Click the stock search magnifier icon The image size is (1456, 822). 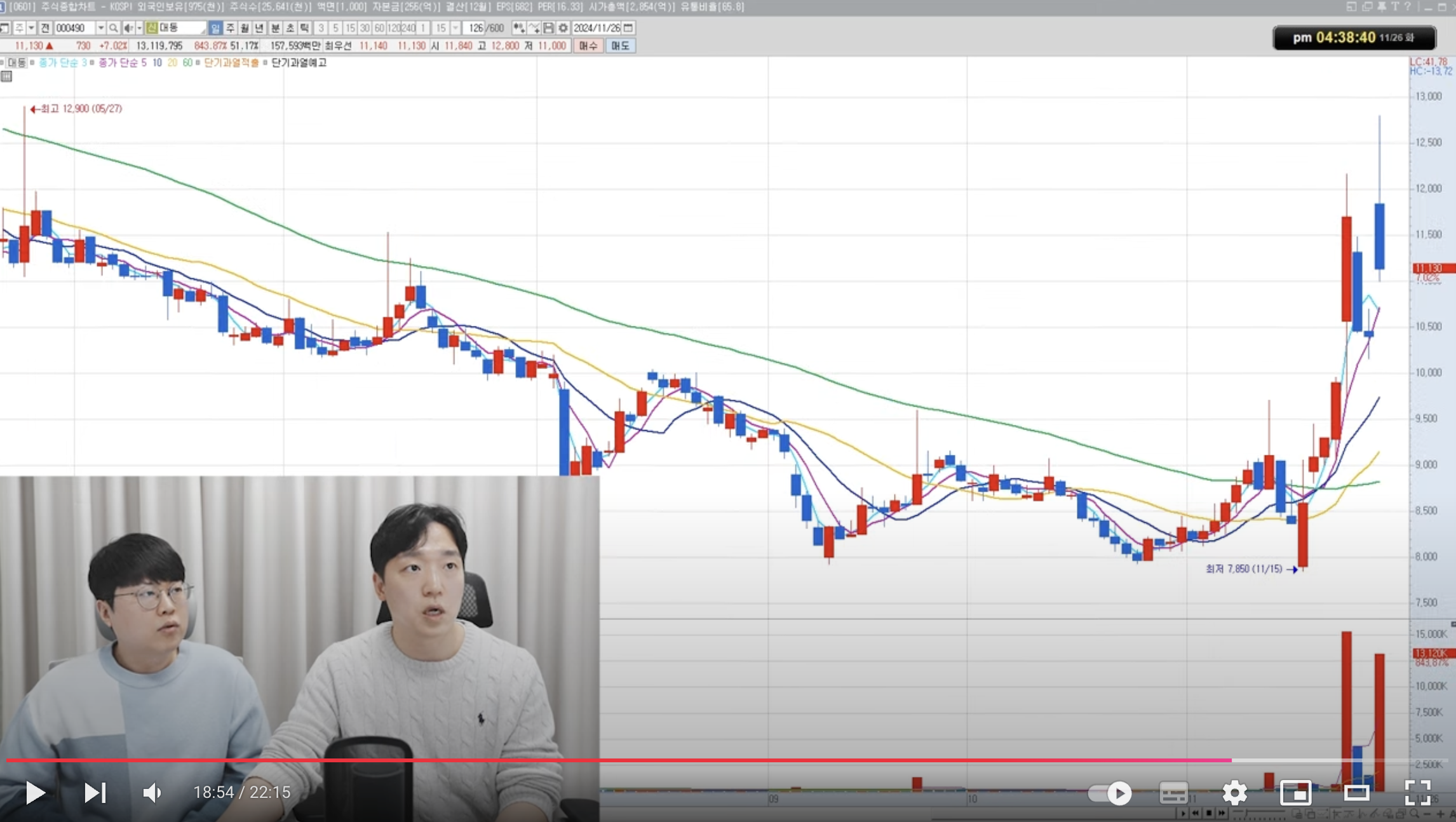tap(113, 28)
